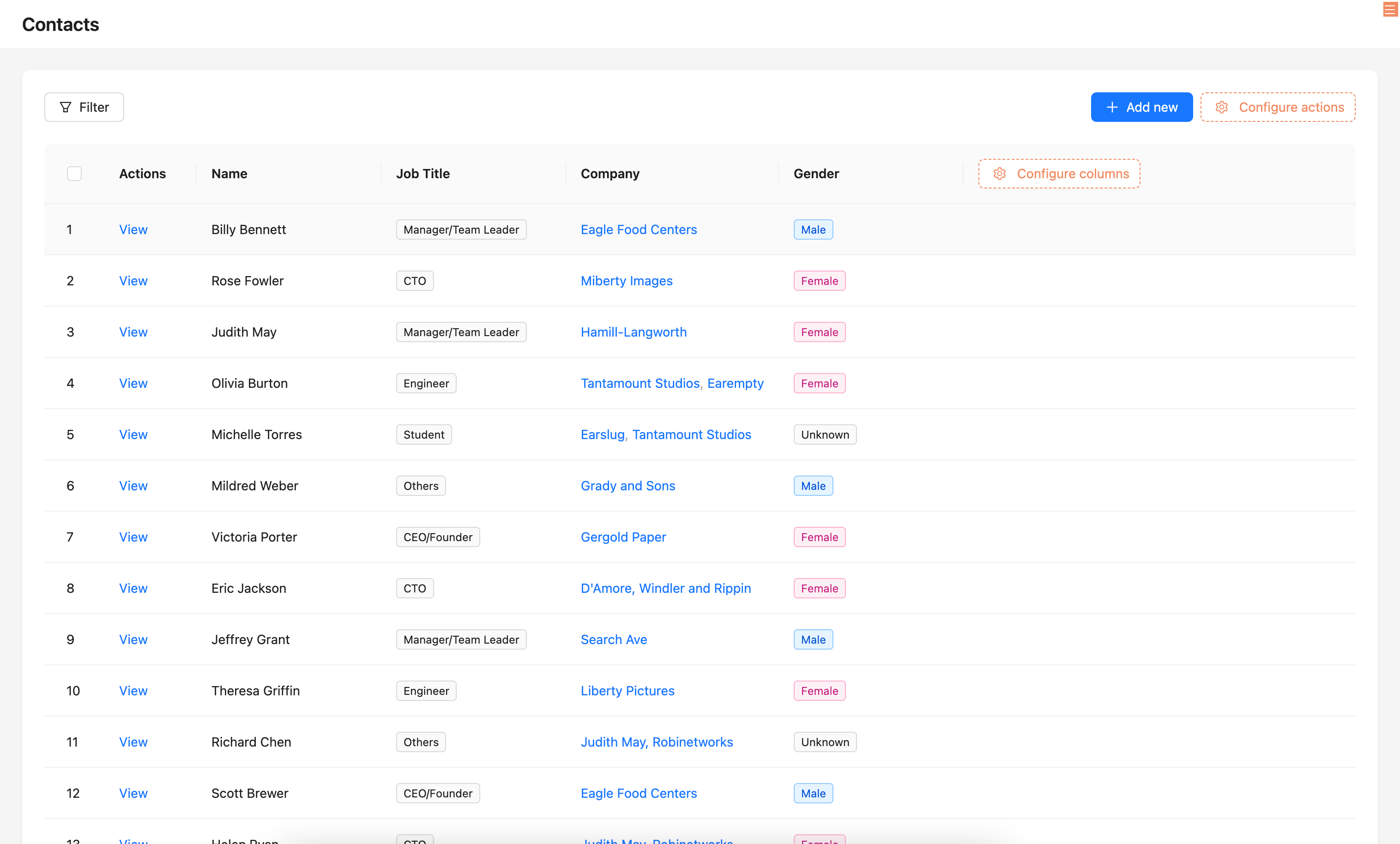Open the Liberty Pictures company link
This screenshot has height=844, width=1400.
[627, 691]
